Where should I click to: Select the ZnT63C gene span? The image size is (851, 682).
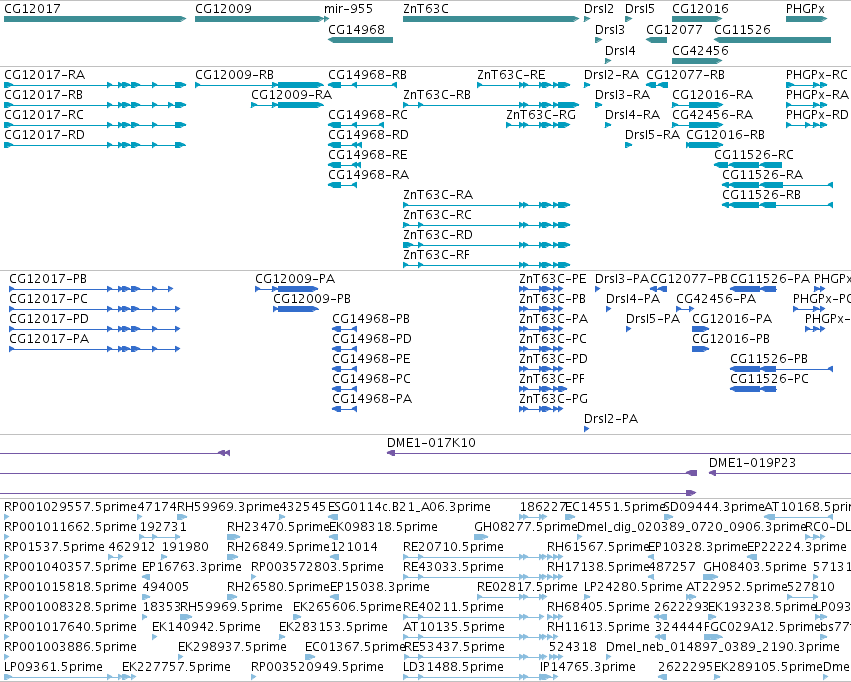click(491, 19)
